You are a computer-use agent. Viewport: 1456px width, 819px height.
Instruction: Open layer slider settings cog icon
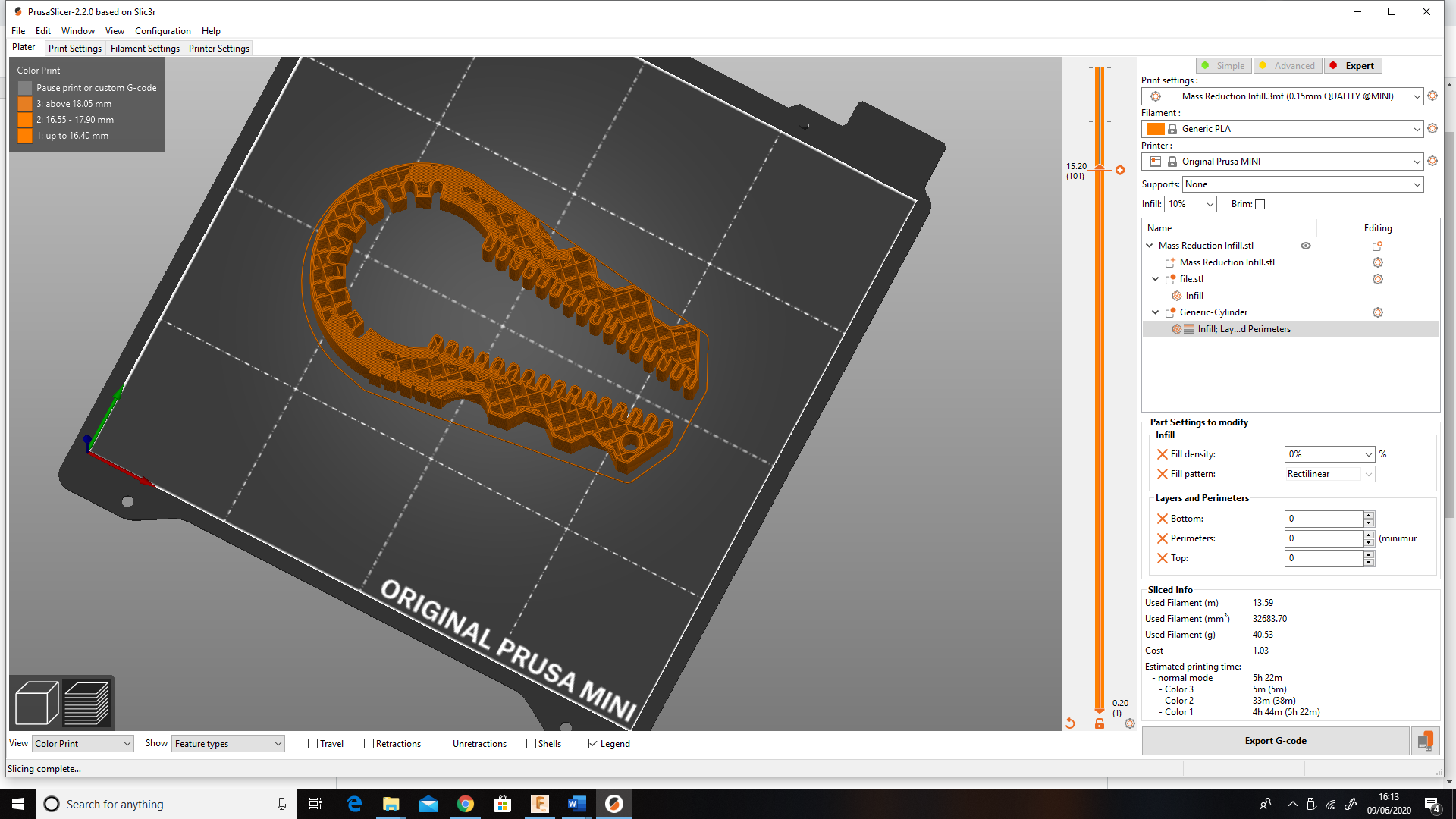tap(1130, 723)
